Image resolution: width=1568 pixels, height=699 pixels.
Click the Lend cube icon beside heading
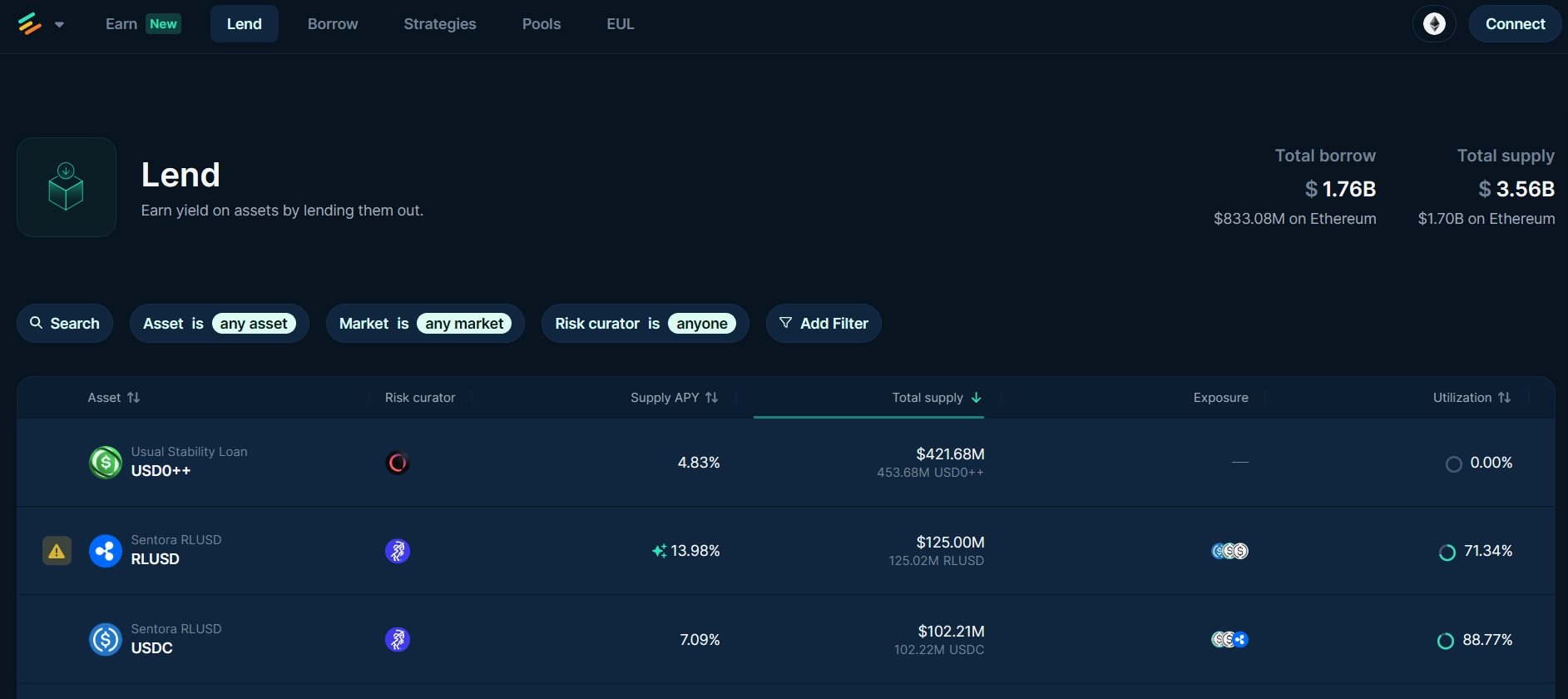(67, 187)
